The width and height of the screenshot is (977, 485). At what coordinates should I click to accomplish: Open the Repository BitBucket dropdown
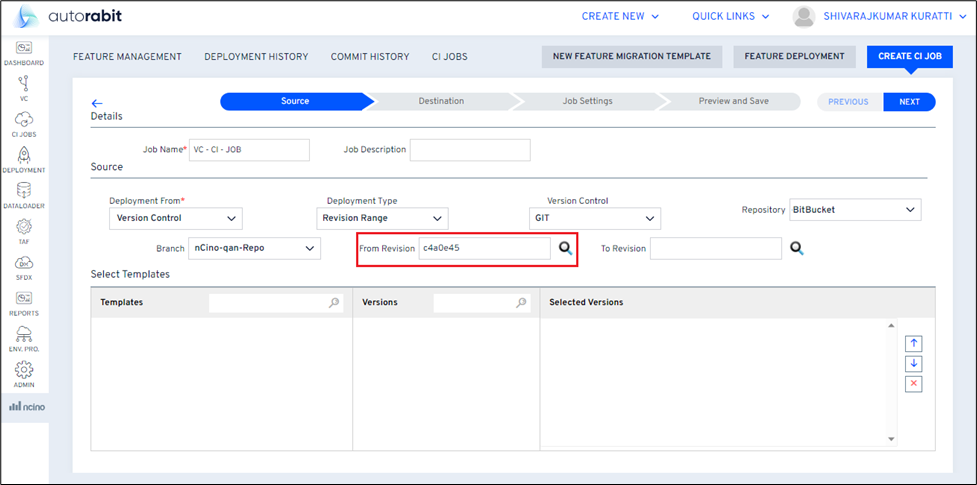pyautogui.click(x=855, y=210)
